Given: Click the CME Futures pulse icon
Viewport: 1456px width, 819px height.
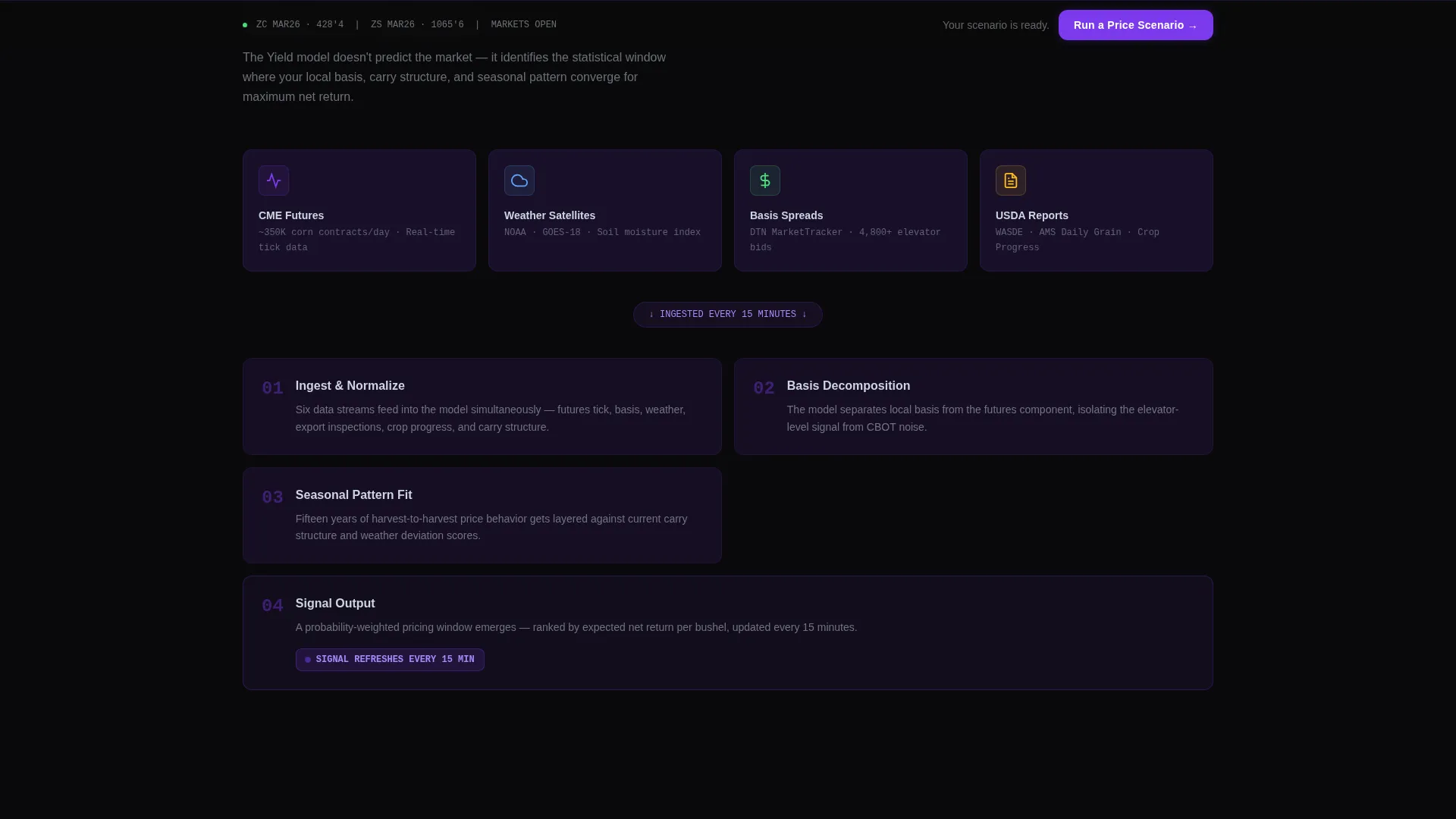Looking at the screenshot, I should pos(274,180).
